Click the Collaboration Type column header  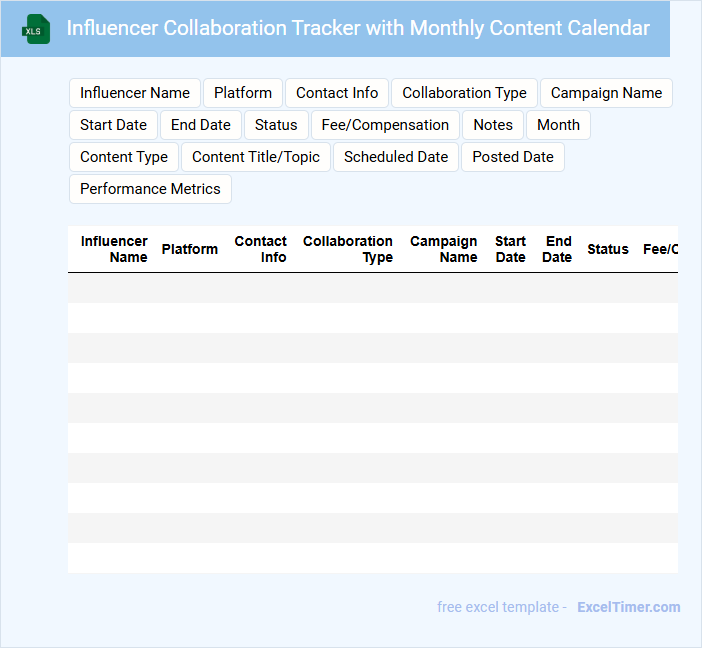(348, 249)
